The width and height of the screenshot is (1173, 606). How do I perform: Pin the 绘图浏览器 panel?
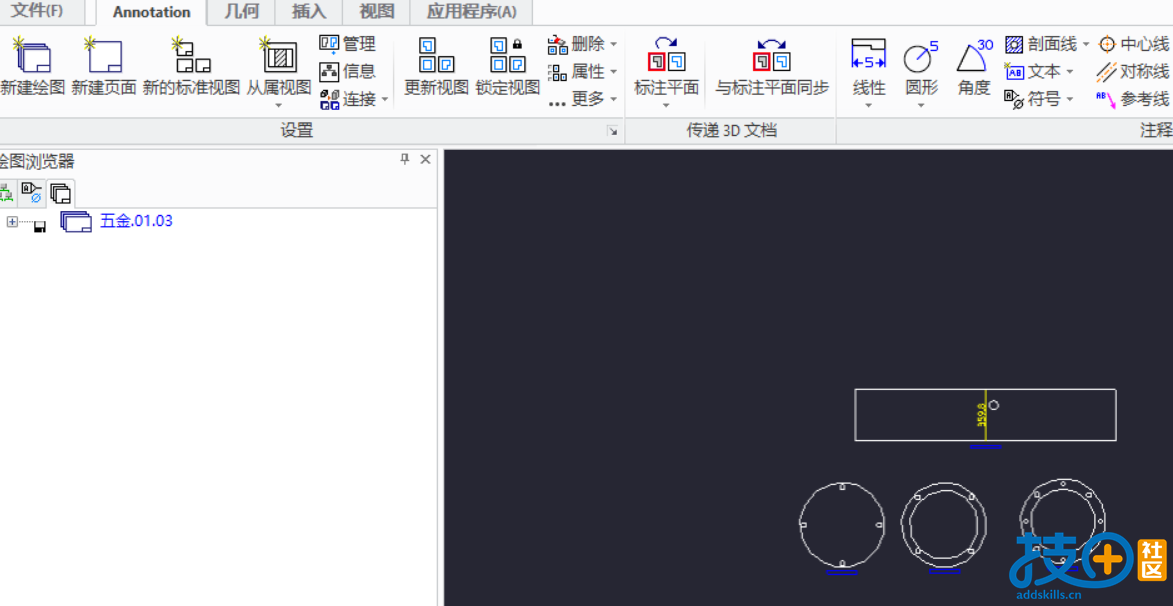405,159
